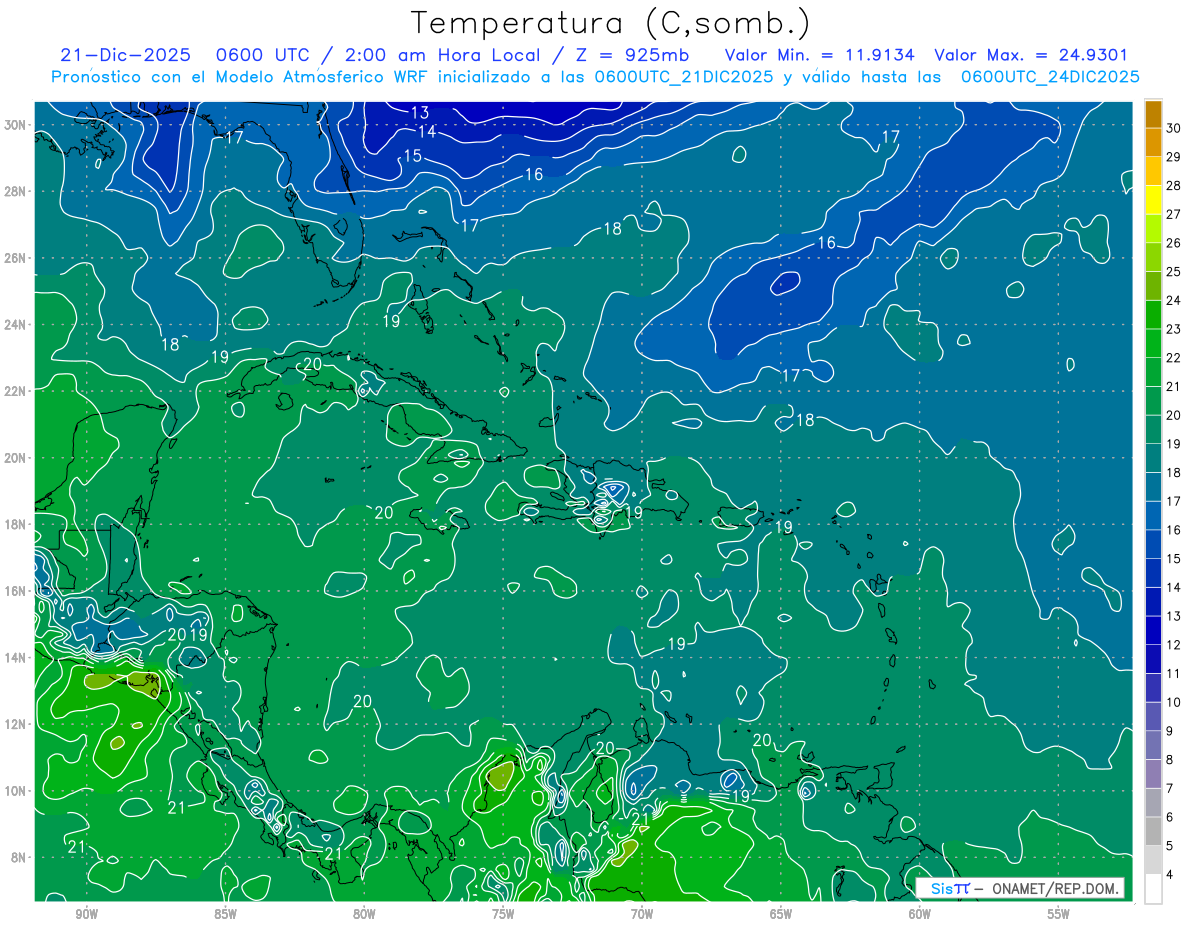Select the date text '21-Dic-2025'

click(x=125, y=55)
